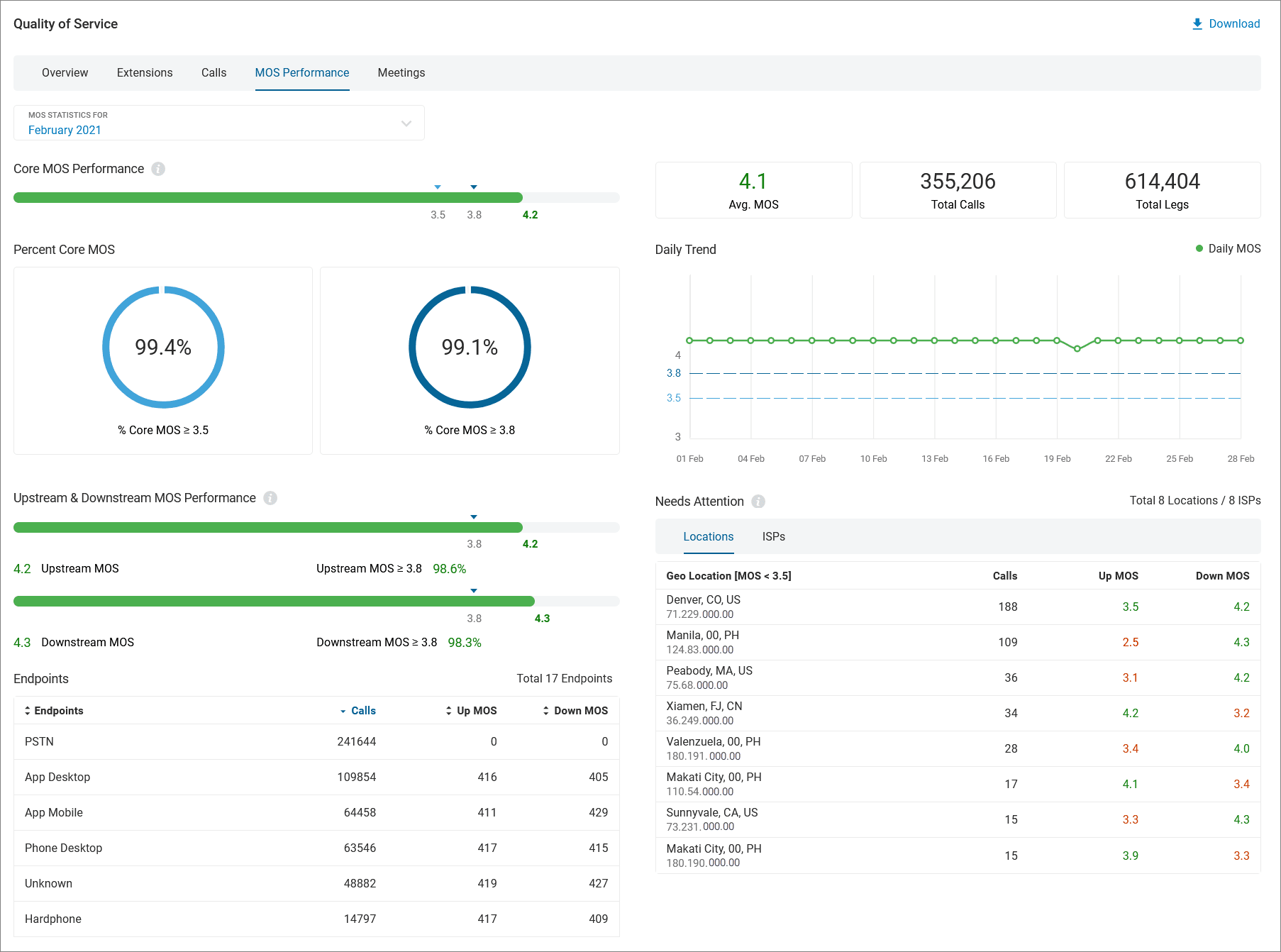
Task: Open the info tooltip beside Core MOS Performance
Action: [x=158, y=169]
